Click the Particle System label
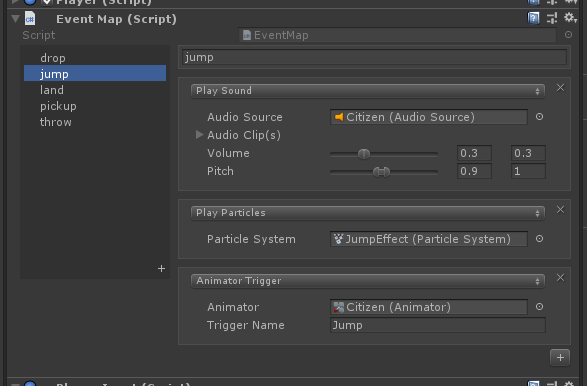Image resolution: width=587 pixels, height=386 pixels. 251,239
